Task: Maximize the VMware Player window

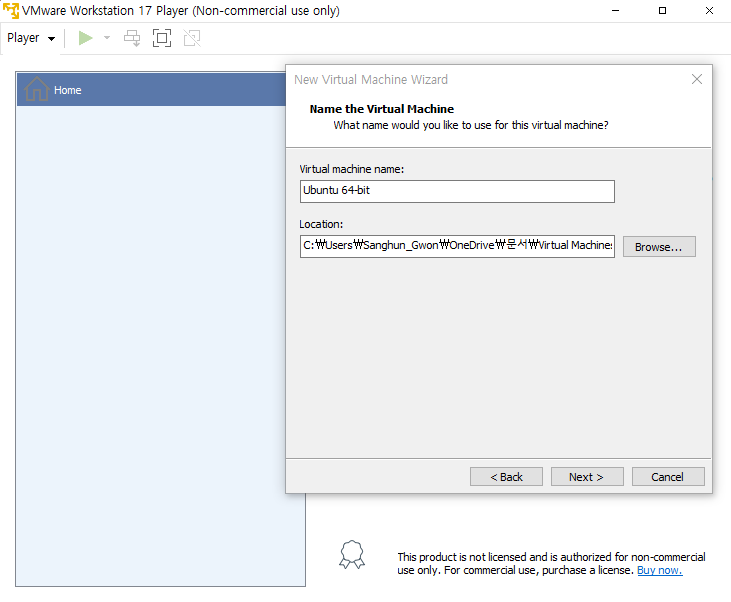Action: tap(662, 10)
